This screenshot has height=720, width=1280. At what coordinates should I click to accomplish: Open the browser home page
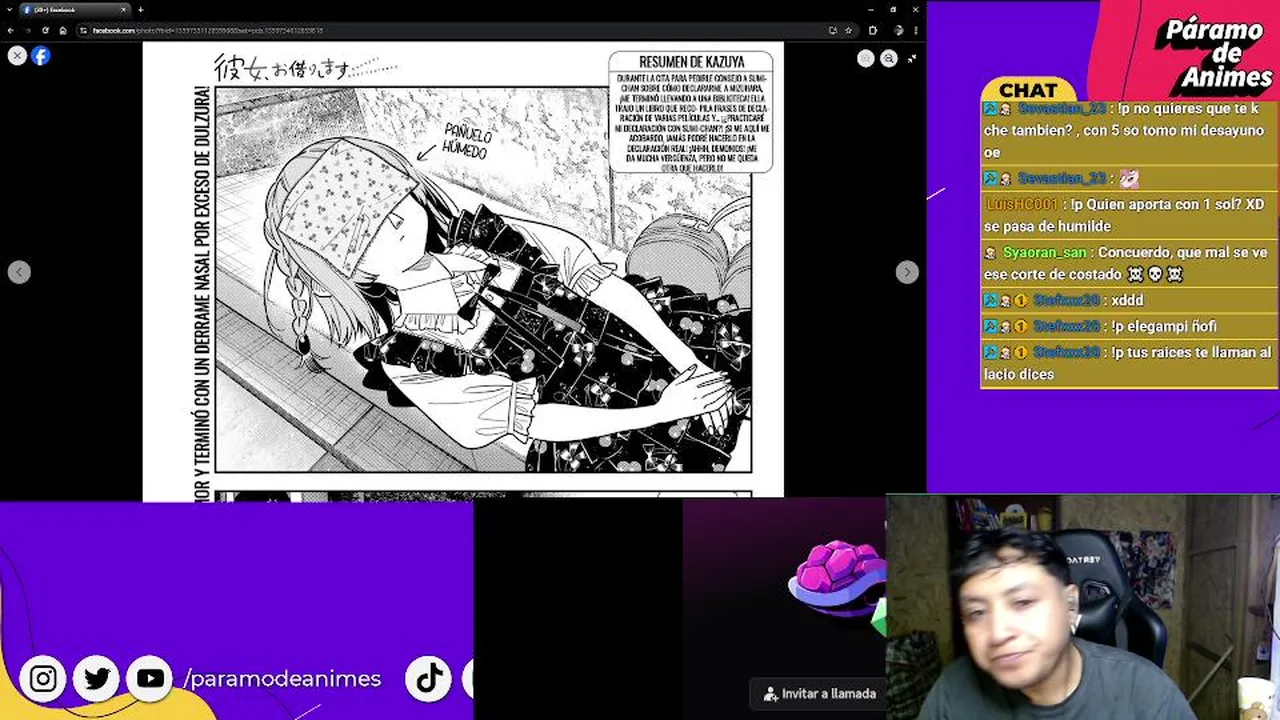62,30
